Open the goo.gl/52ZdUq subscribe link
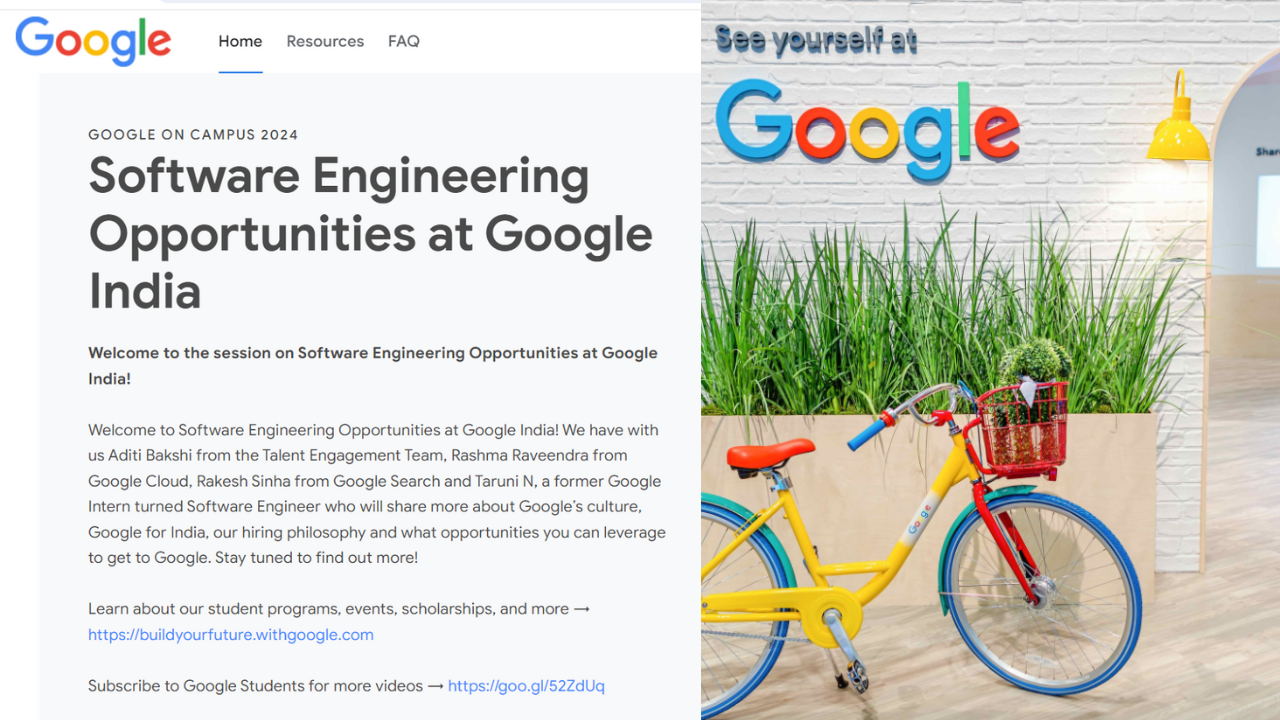The image size is (1280, 720). (x=526, y=686)
